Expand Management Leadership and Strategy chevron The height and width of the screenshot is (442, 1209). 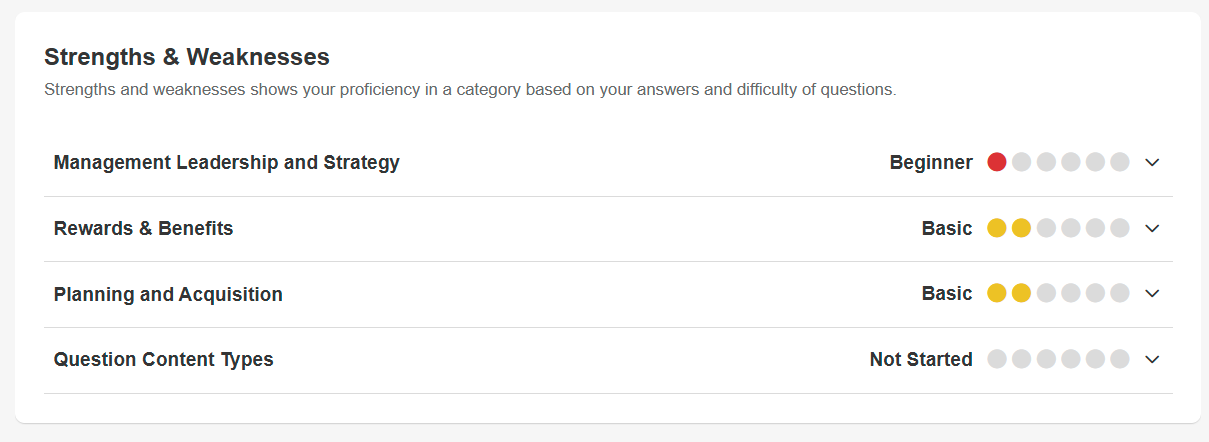click(x=1152, y=162)
